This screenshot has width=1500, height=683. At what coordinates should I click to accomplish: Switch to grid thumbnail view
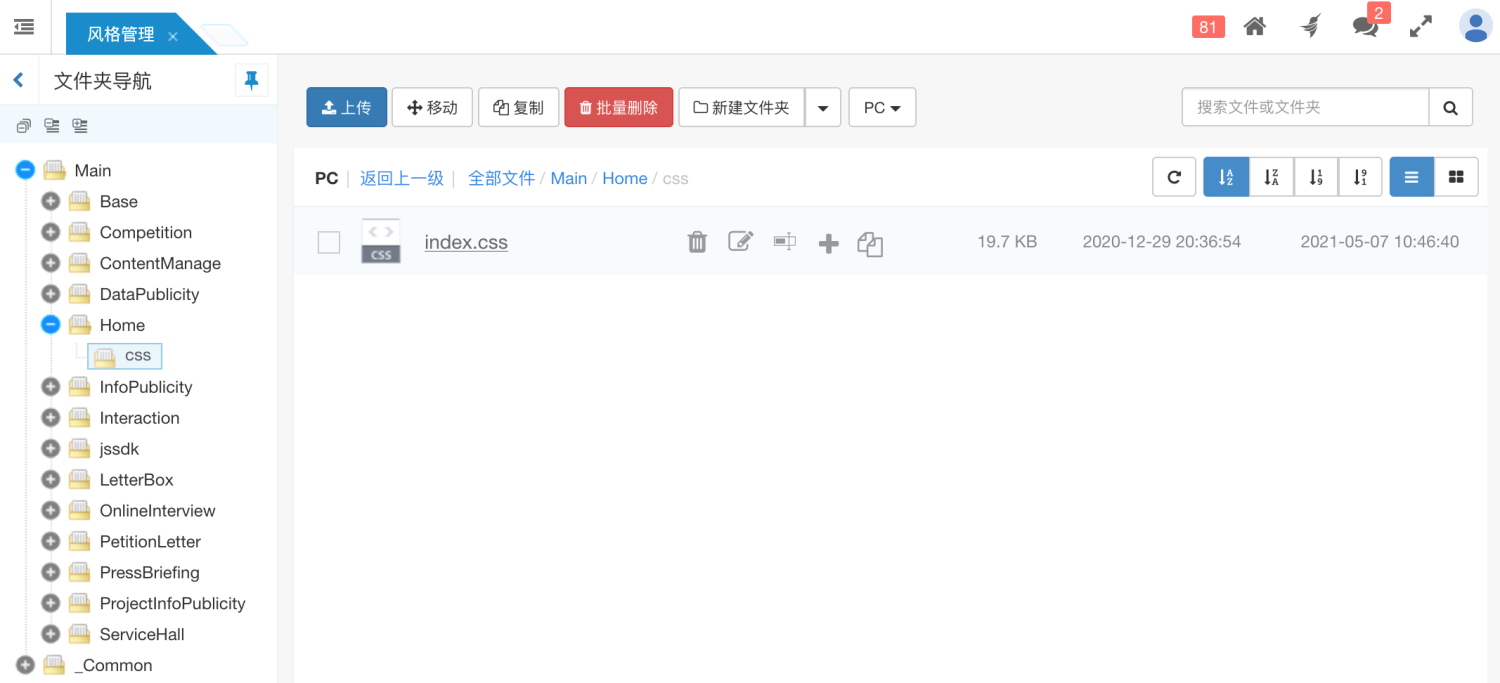click(1456, 176)
